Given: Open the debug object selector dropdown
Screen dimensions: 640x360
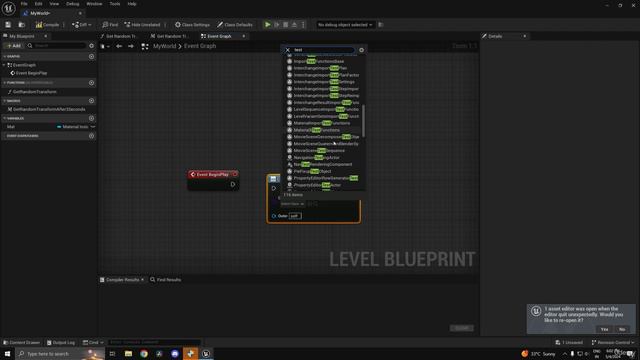Looking at the screenshot, I should tap(345, 25).
